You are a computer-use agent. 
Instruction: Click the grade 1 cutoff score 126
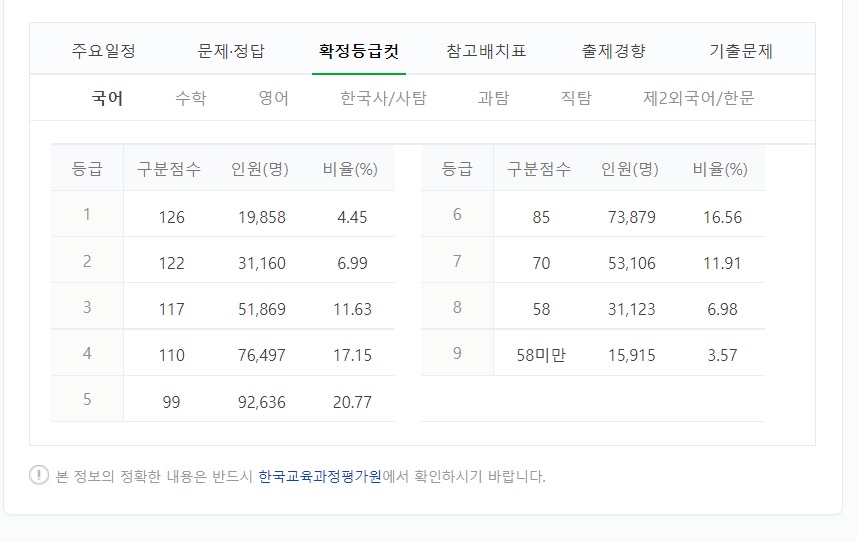pos(172,217)
